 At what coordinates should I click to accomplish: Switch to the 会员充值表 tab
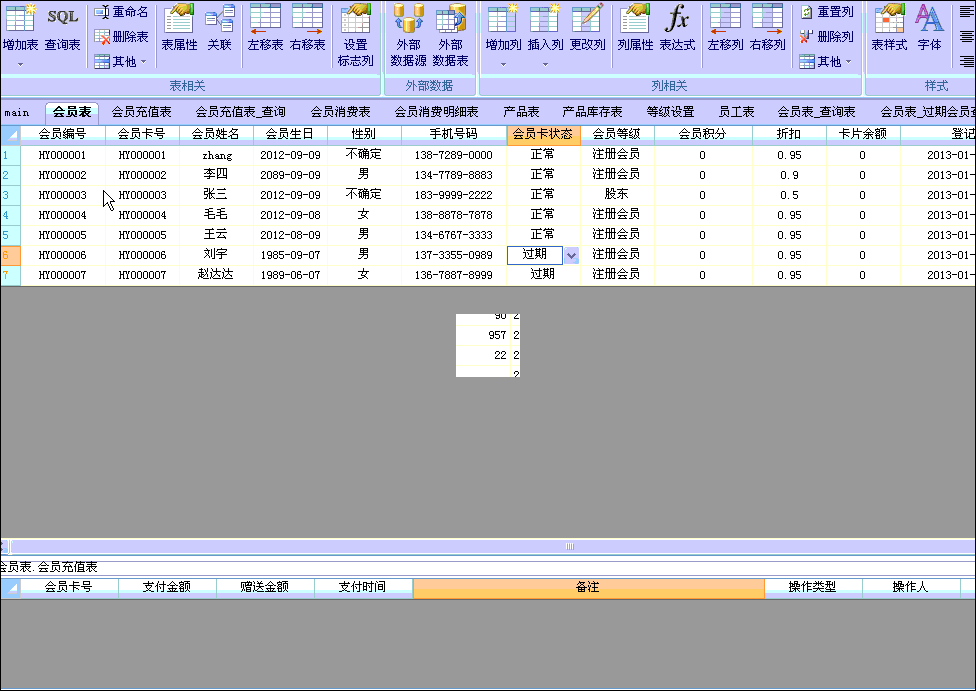[141, 112]
